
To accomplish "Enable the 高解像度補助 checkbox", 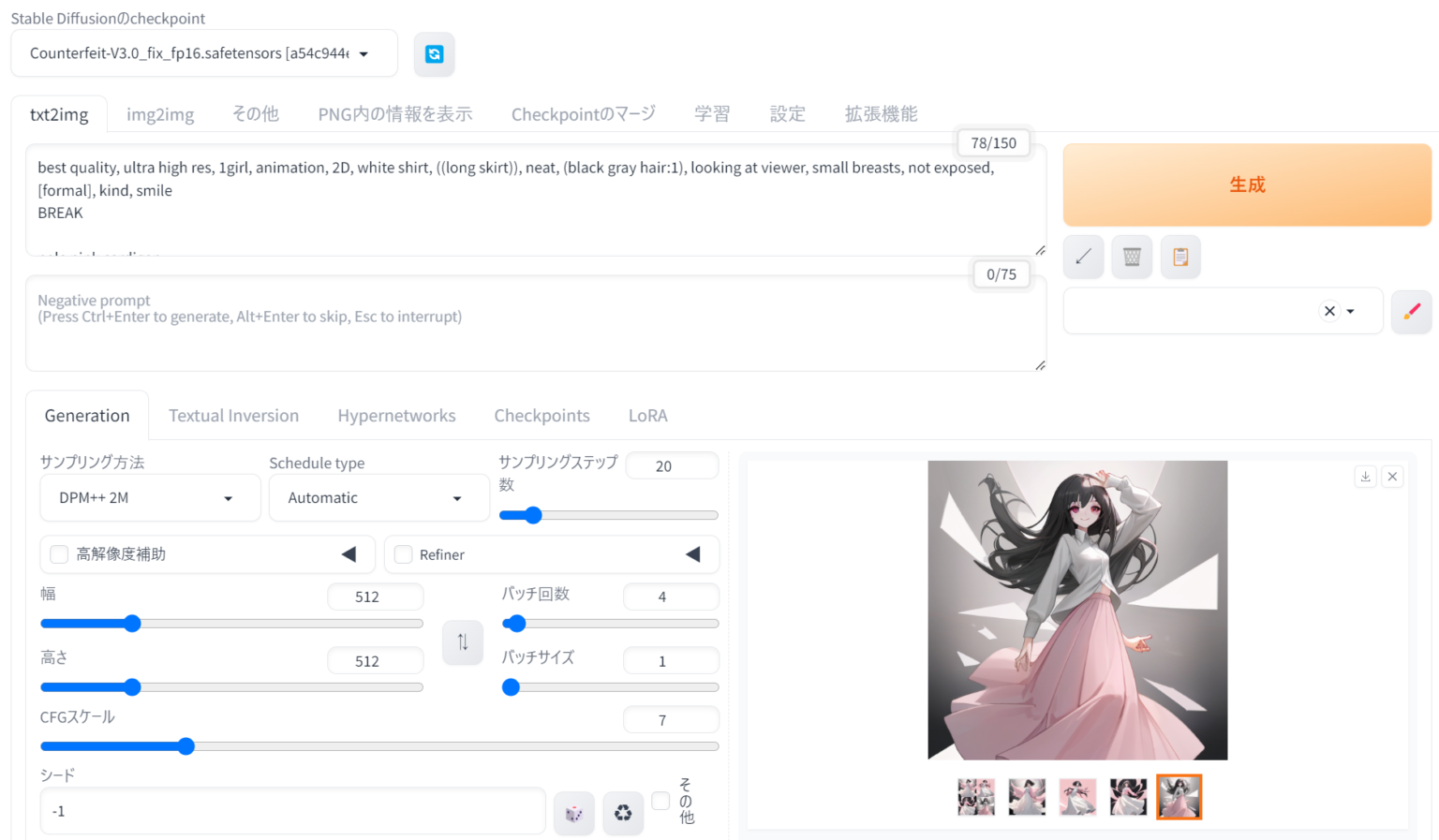I will click(x=58, y=554).
